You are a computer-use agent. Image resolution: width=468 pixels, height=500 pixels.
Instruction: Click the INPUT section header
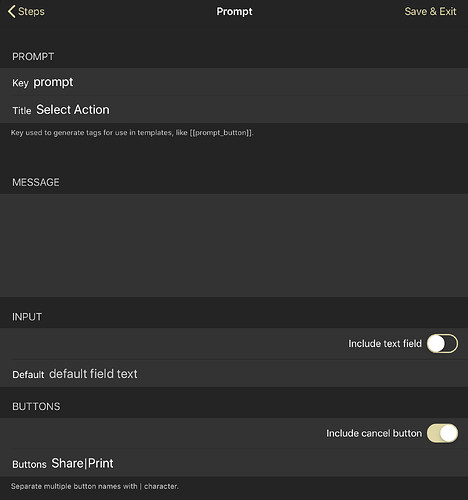click(27, 317)
